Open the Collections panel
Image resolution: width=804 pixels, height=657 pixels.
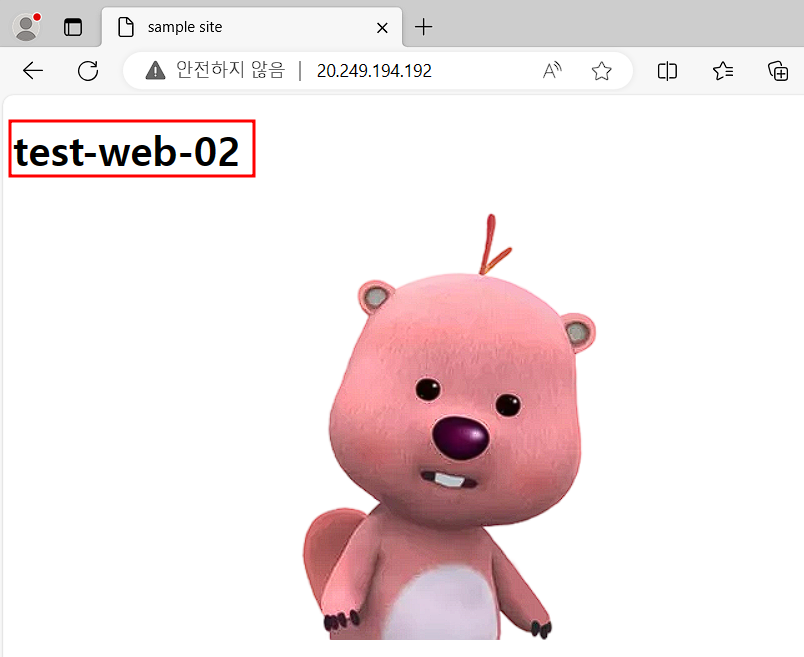coord(778,71)
